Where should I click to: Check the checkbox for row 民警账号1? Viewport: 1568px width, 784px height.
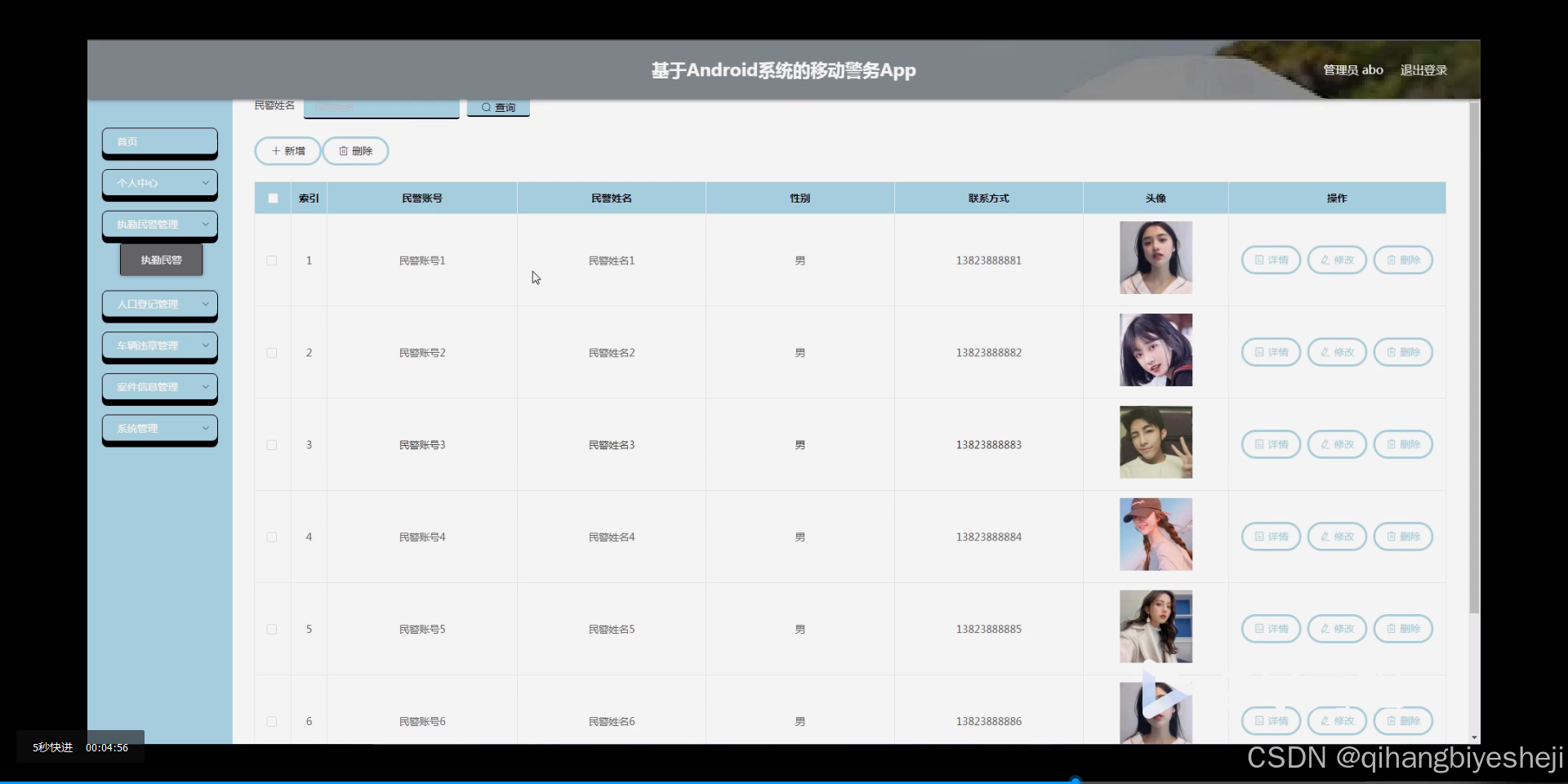(271, 261)
